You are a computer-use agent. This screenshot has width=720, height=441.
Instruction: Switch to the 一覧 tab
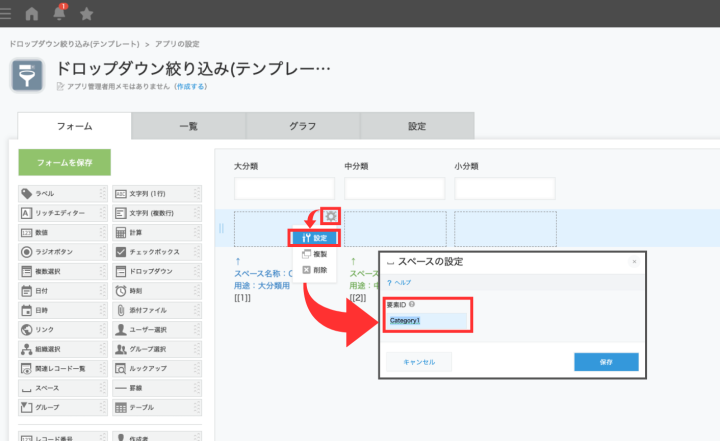[x=188, y=126]
